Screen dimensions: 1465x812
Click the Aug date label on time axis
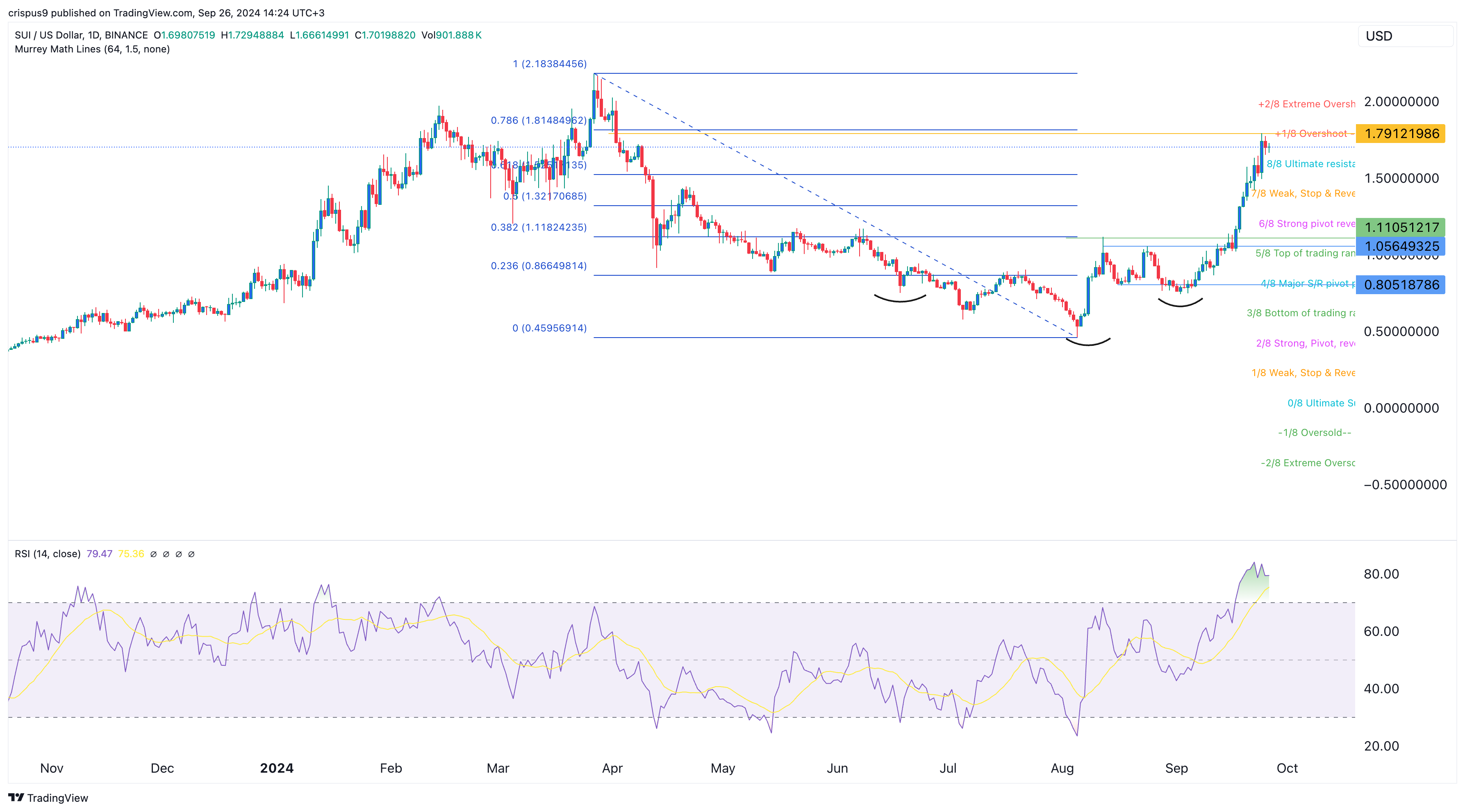(x=1062, y=768)
